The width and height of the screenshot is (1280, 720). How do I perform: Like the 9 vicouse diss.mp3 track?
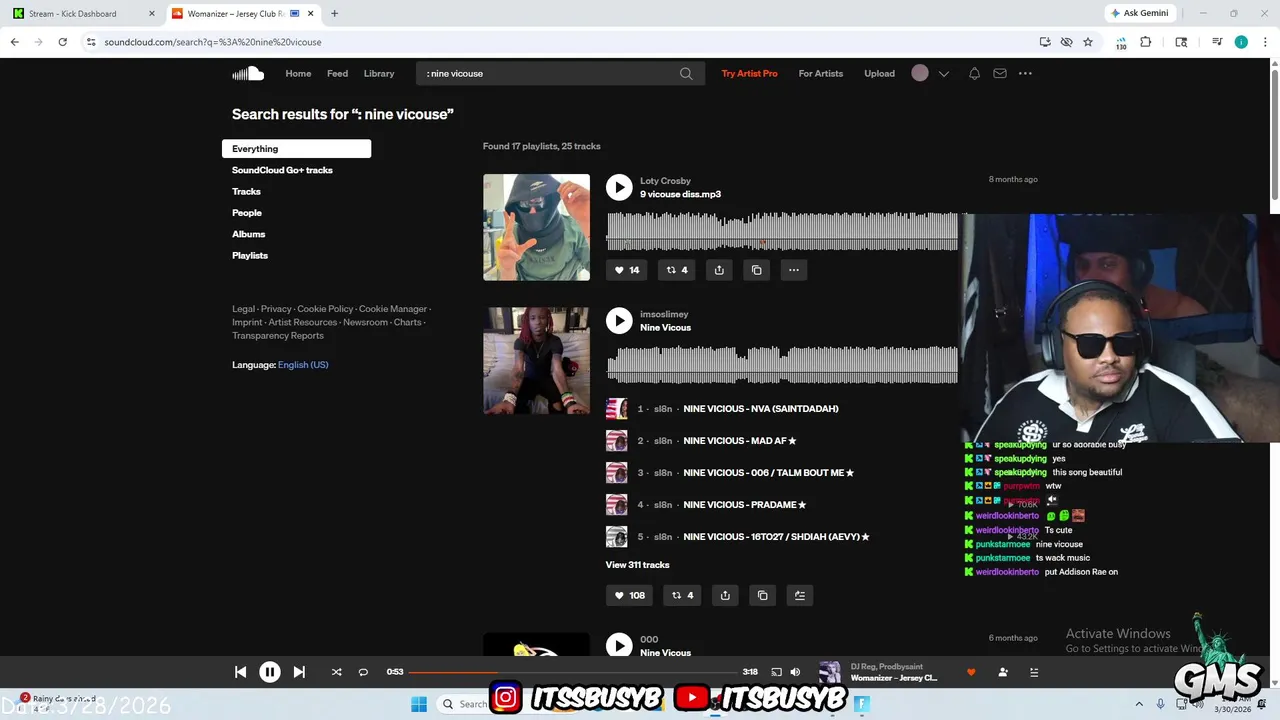pyautogui.click(x=627, y=270)
